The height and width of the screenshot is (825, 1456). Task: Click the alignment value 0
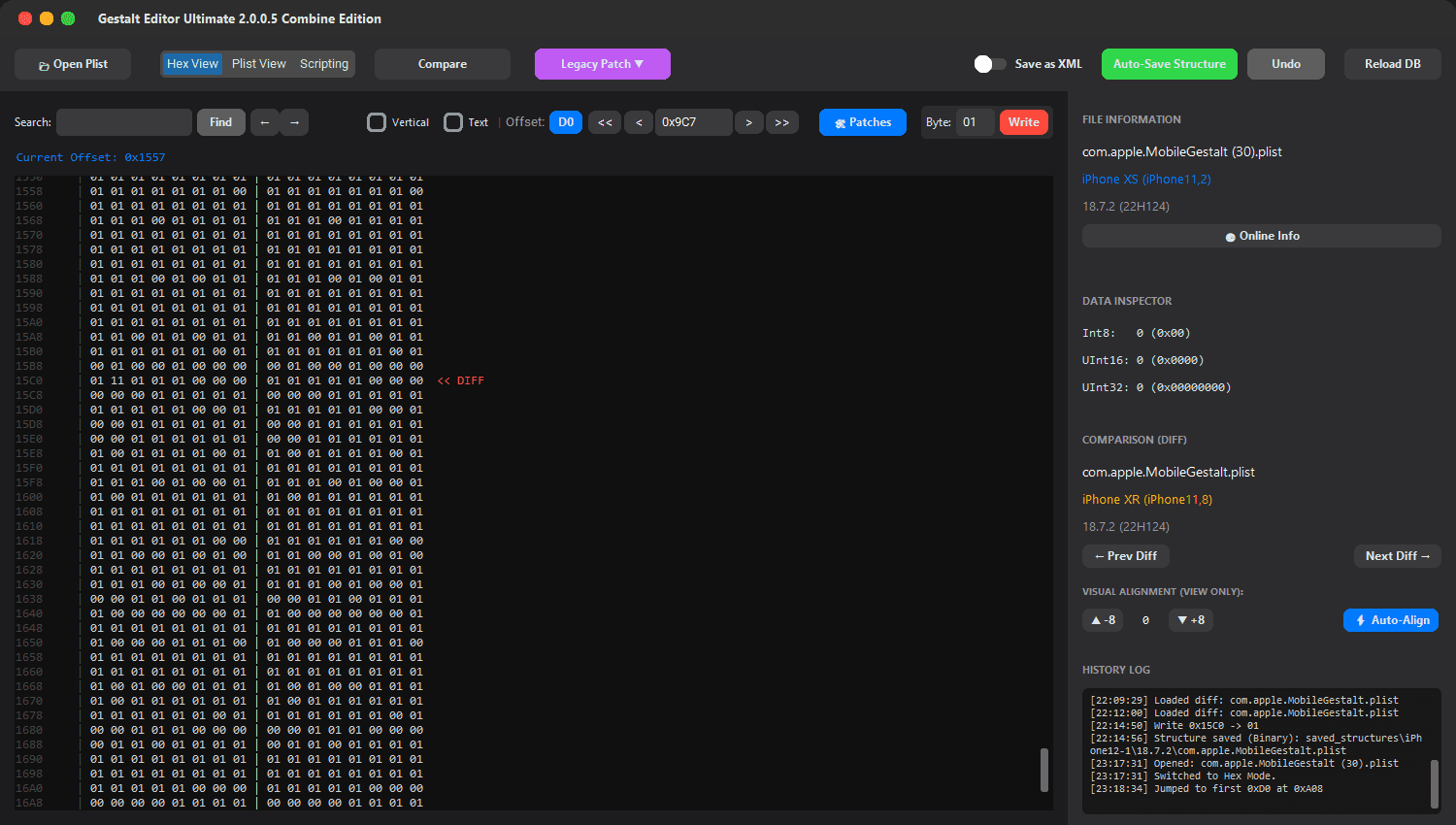coord(1145,620)
